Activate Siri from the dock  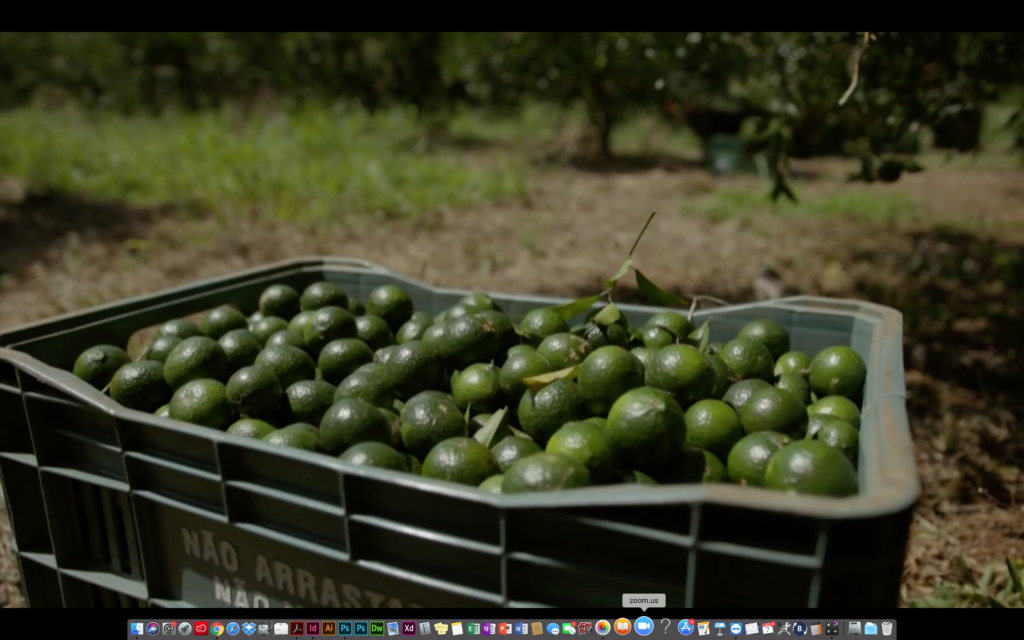(x=153, y=628)
